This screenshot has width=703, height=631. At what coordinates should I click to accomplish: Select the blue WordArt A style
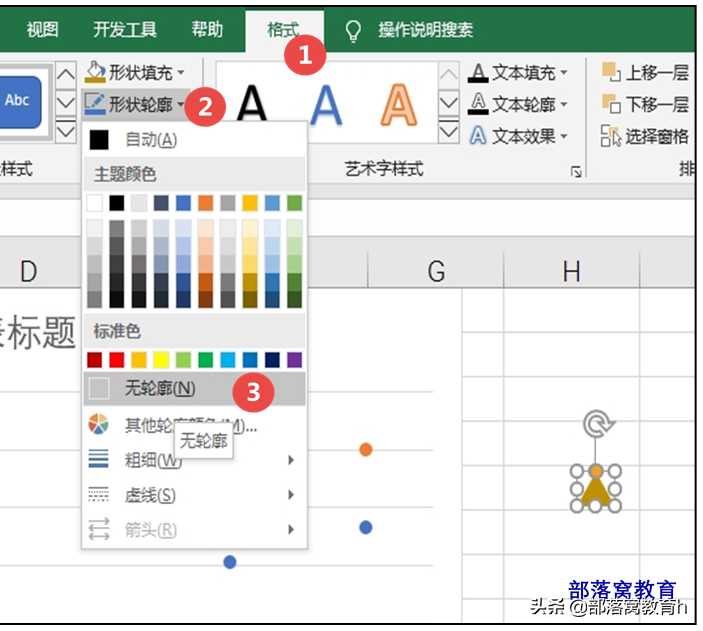(x=326, y=104)
